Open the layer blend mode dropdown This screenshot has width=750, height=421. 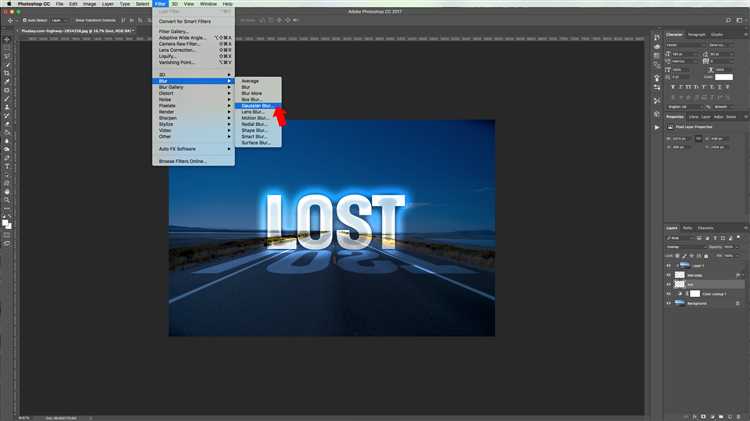(686, 247)
